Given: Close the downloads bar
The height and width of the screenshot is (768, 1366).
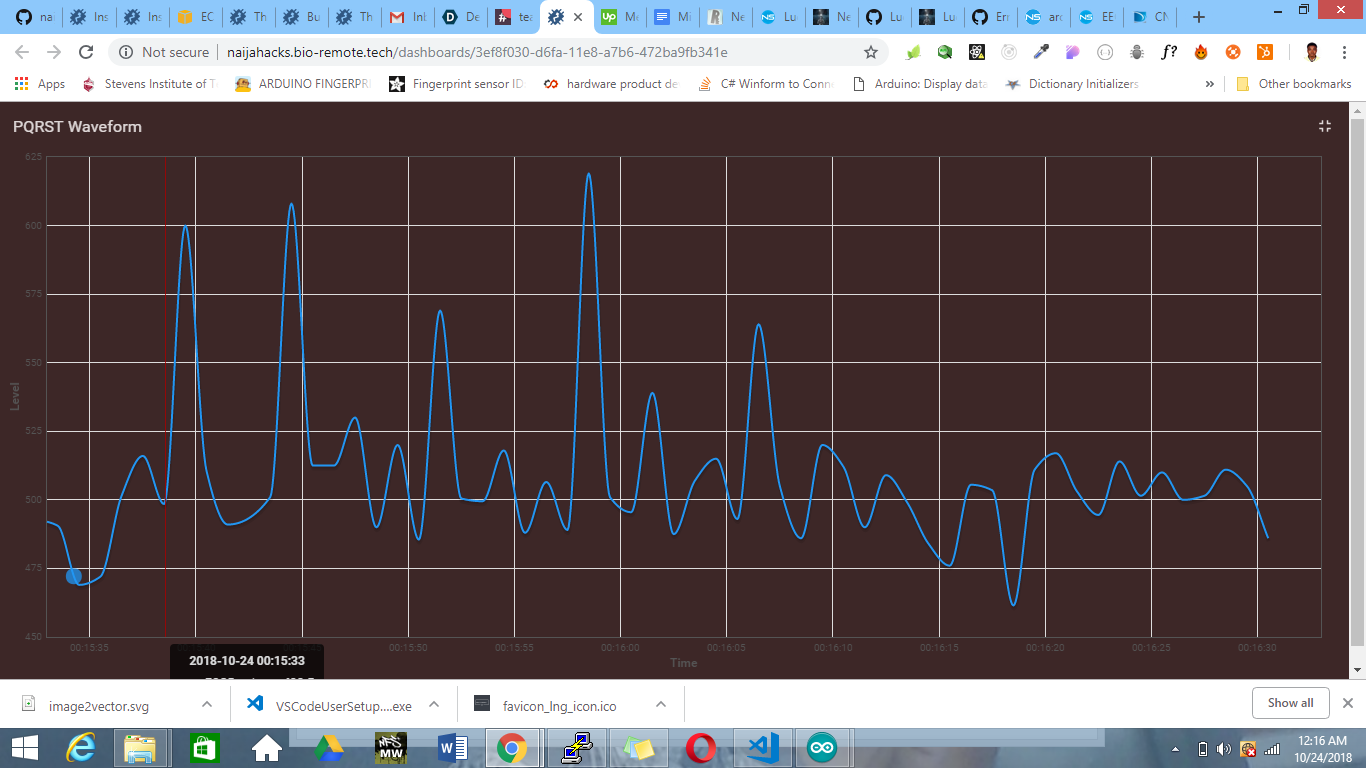Looking at the screenshot, I should pos(1347,703).
